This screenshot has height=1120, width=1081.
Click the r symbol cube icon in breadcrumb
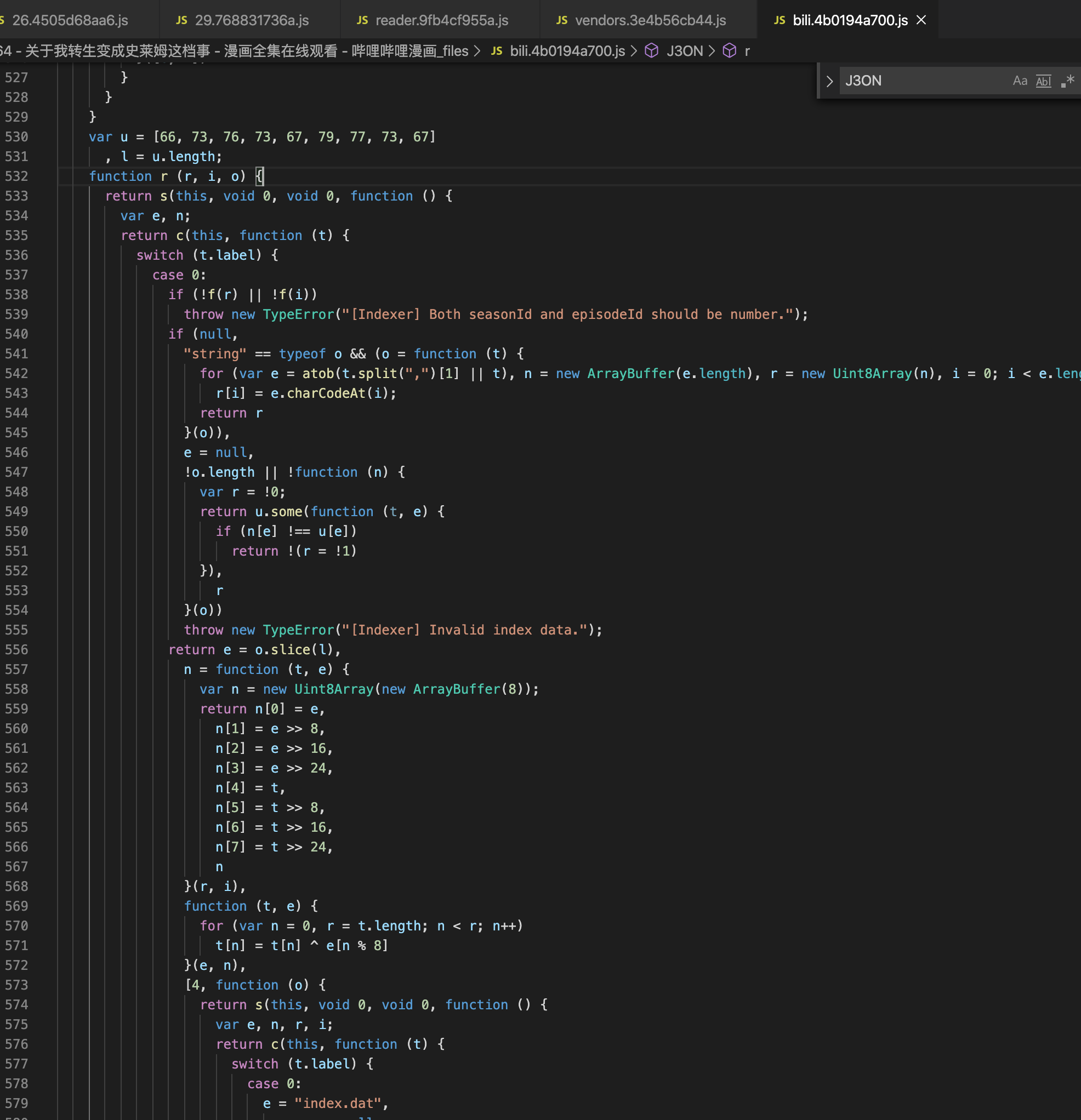tap(730, 51)
